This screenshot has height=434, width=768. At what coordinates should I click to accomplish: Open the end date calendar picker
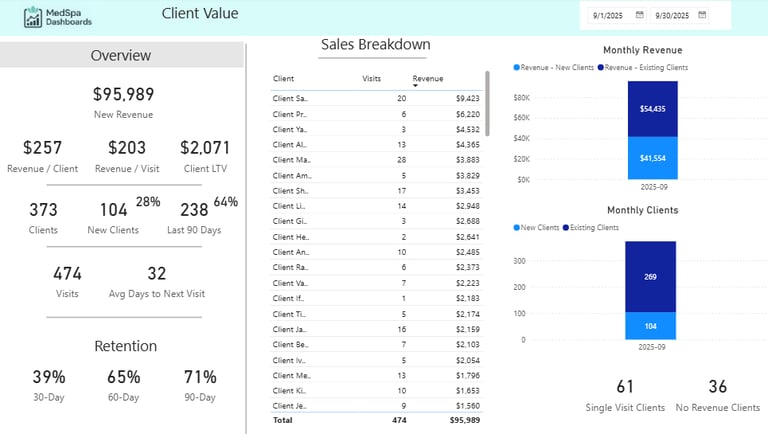pos(702,15)
